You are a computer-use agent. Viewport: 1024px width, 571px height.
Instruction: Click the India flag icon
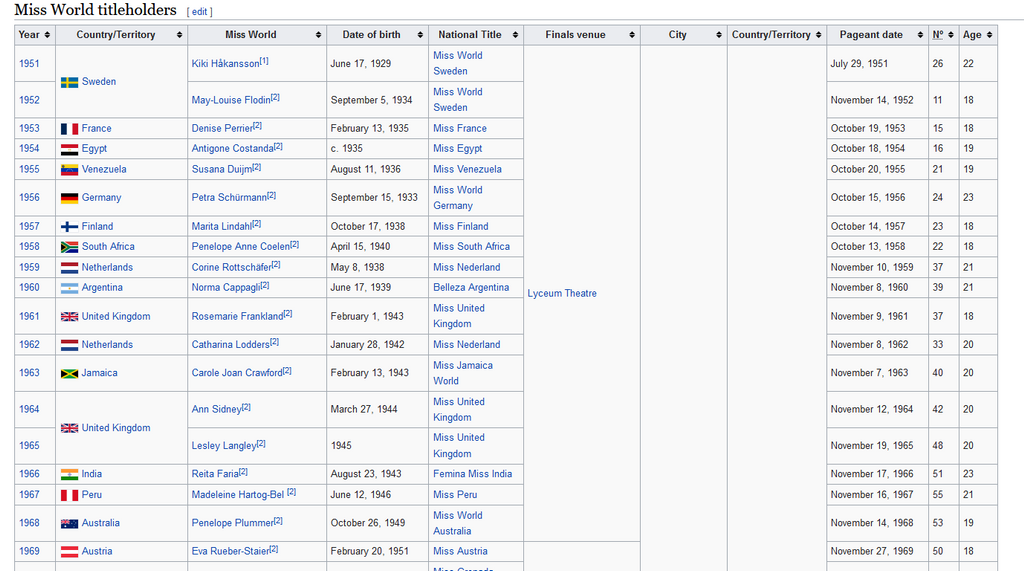[69, 474]
